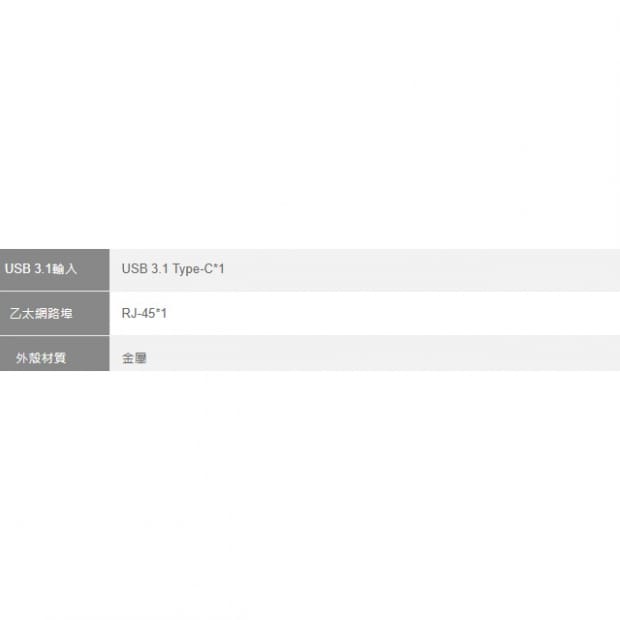Click divider between USB and Ethernet label cells
620x620 pixels.
pyautogui.click(x=55, y=291)
